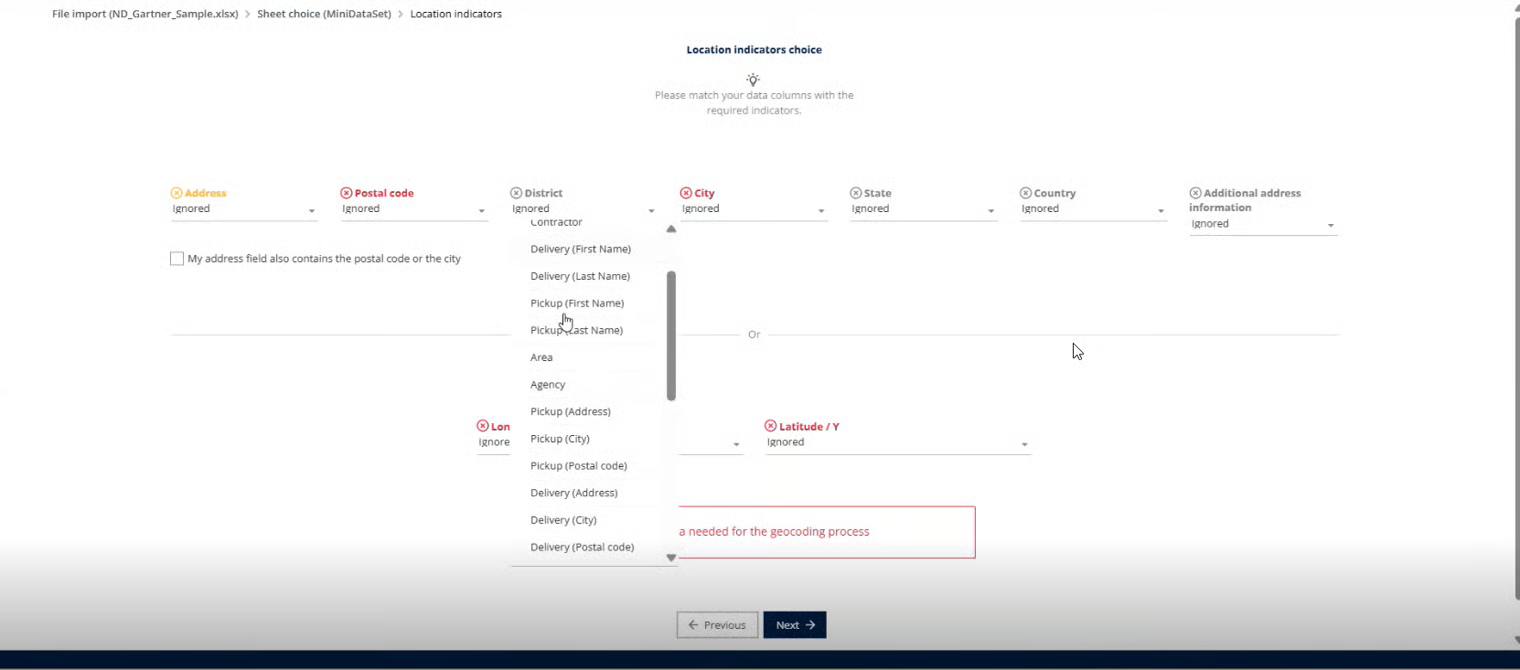Pick the Area option in list
1520x670 pixels.
point(541,357)
